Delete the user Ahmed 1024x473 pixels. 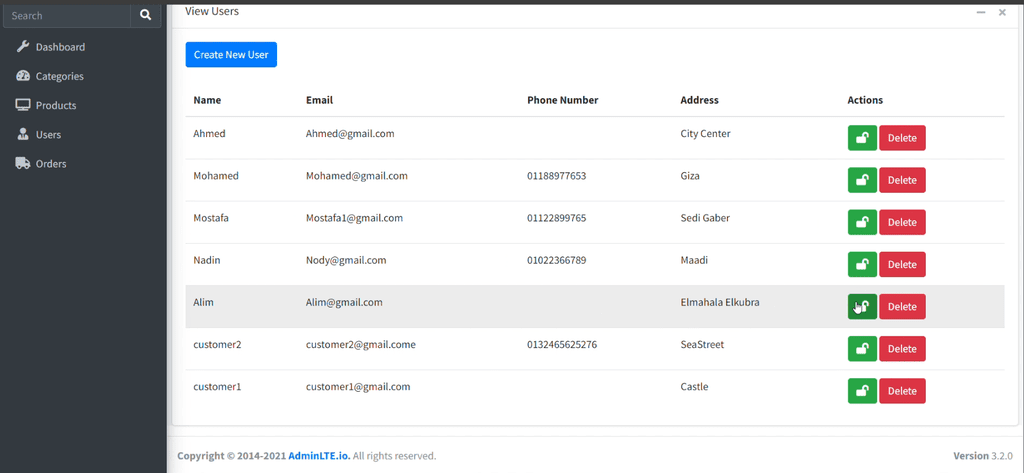[x=902, y=138]
